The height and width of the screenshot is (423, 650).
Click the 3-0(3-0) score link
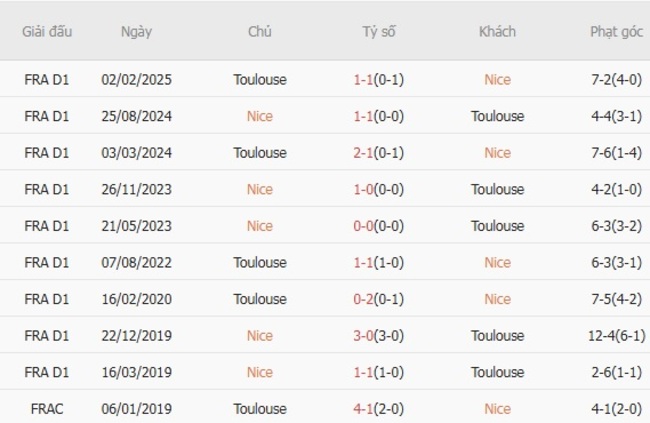pos(379,336)
